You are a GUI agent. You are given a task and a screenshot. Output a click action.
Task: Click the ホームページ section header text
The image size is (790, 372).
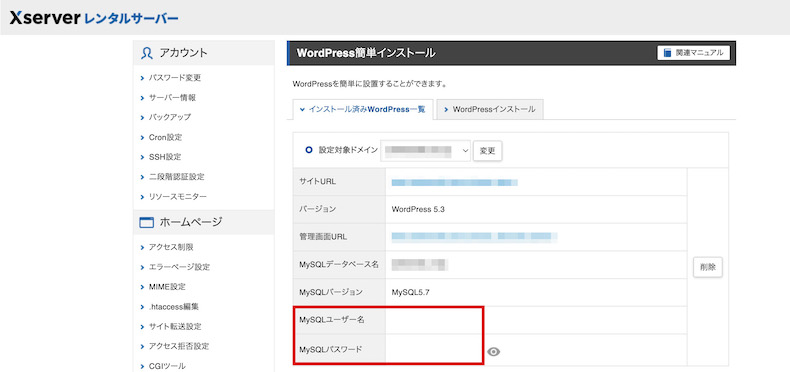point(191,222)
